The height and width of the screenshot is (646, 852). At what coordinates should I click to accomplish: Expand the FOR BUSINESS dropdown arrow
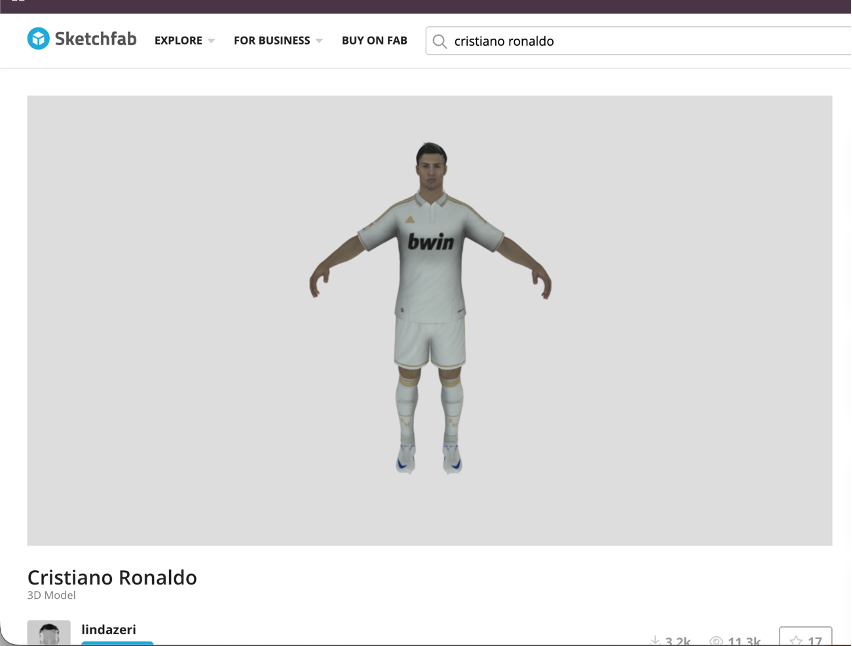(x=319, y=41)
